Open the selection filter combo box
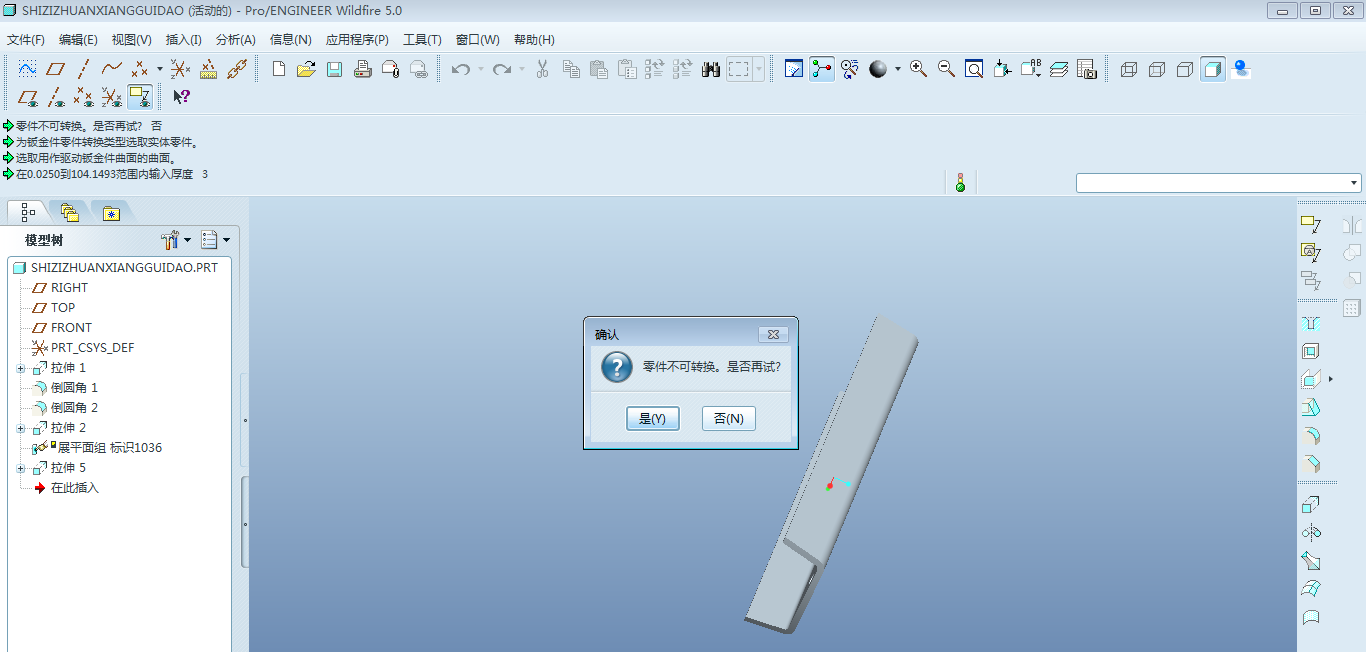This screenshot has width=1366, height=652. click(1219, 183)
